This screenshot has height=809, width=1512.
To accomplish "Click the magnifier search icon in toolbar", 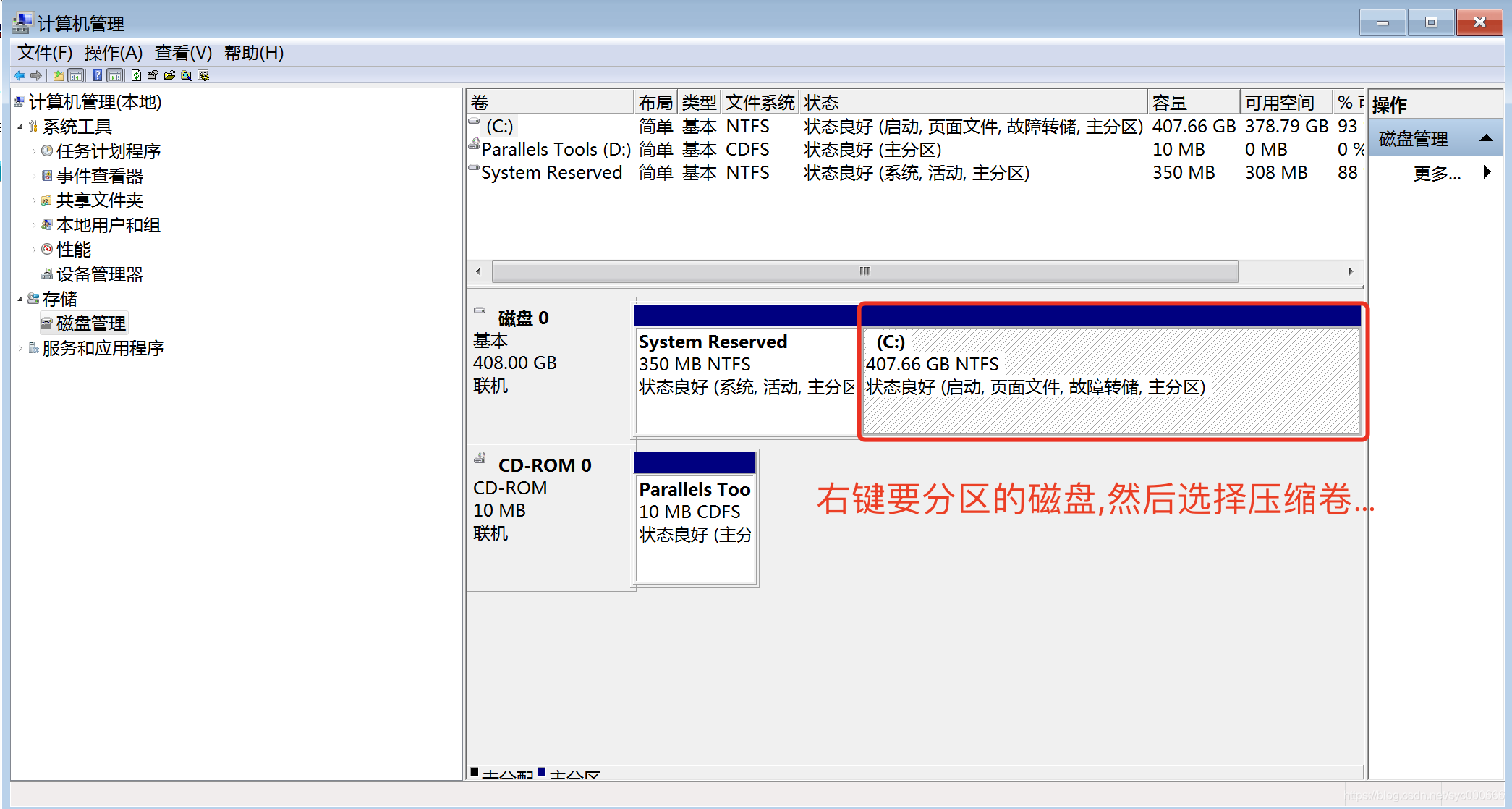I will [187, 75].
